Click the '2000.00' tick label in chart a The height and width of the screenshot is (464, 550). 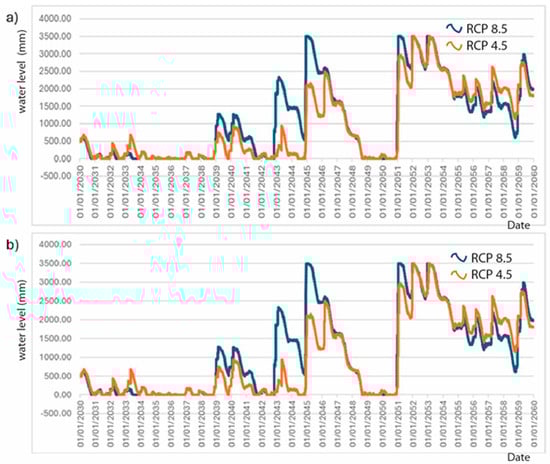click(55, 88)
